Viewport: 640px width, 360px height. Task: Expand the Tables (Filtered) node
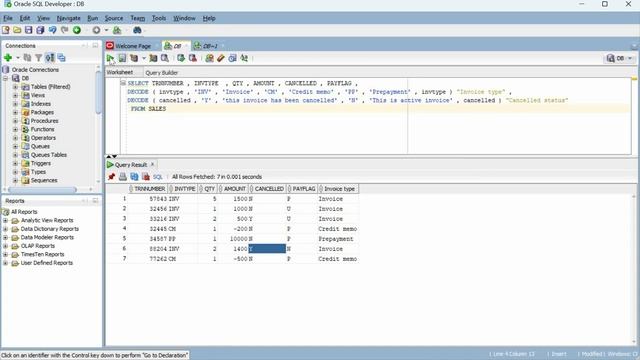[15, 87]
